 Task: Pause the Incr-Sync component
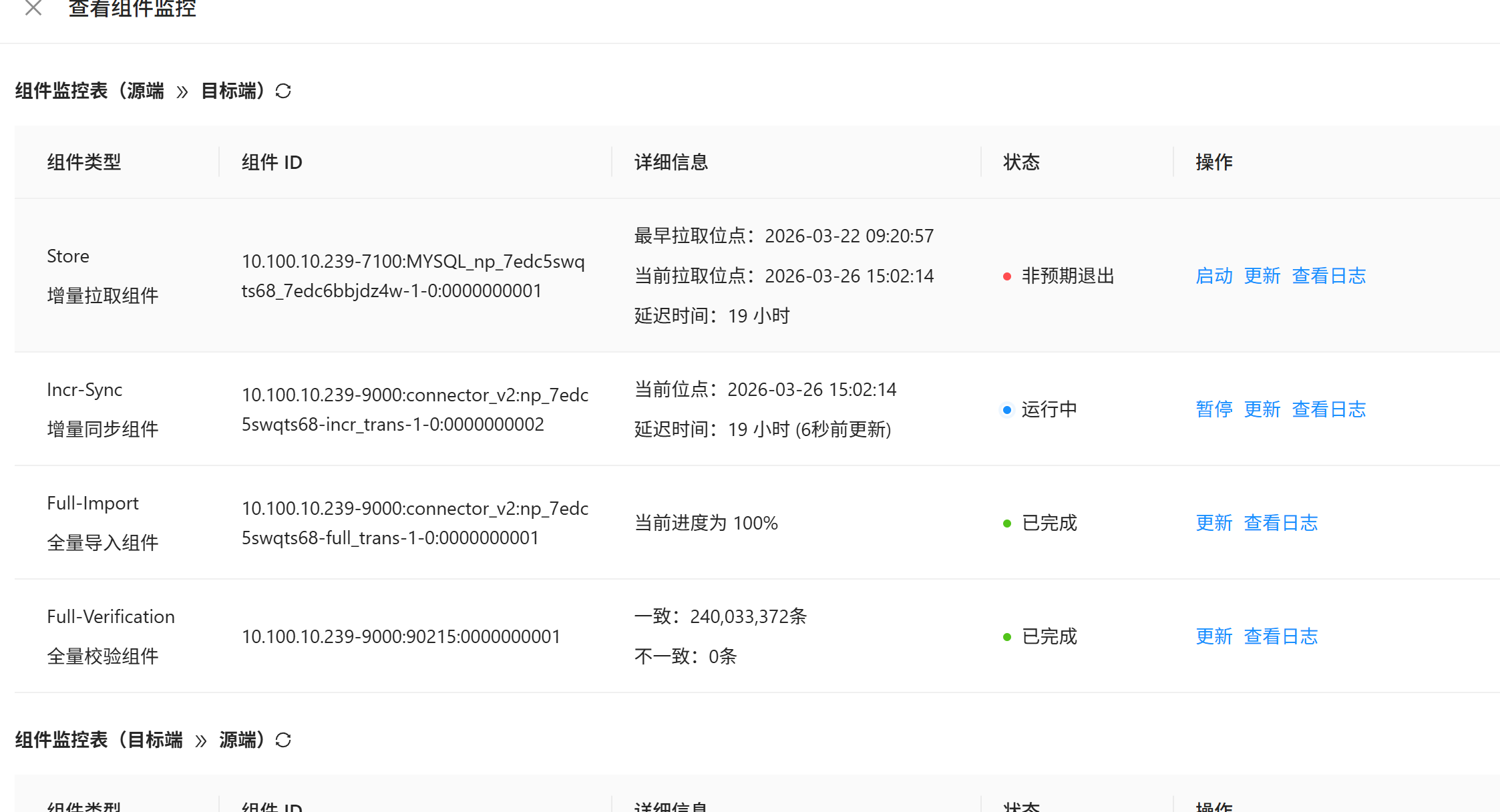coord(1213,409)
